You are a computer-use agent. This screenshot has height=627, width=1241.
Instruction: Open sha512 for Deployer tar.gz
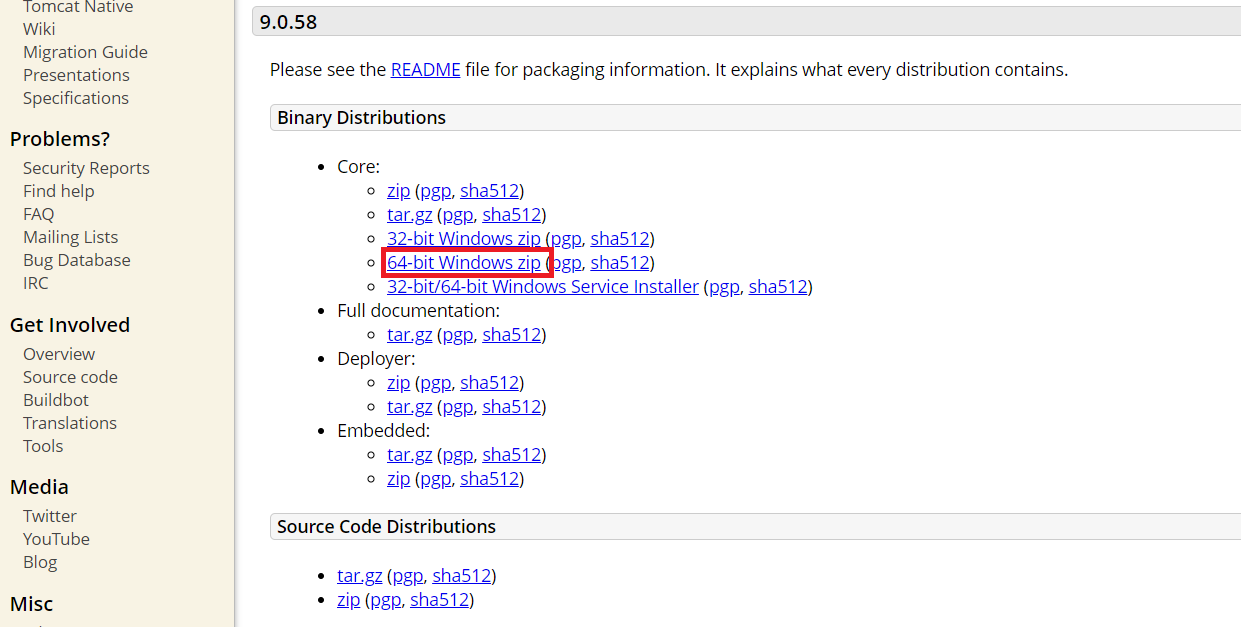pyautogui.click(x=511, y=407)
